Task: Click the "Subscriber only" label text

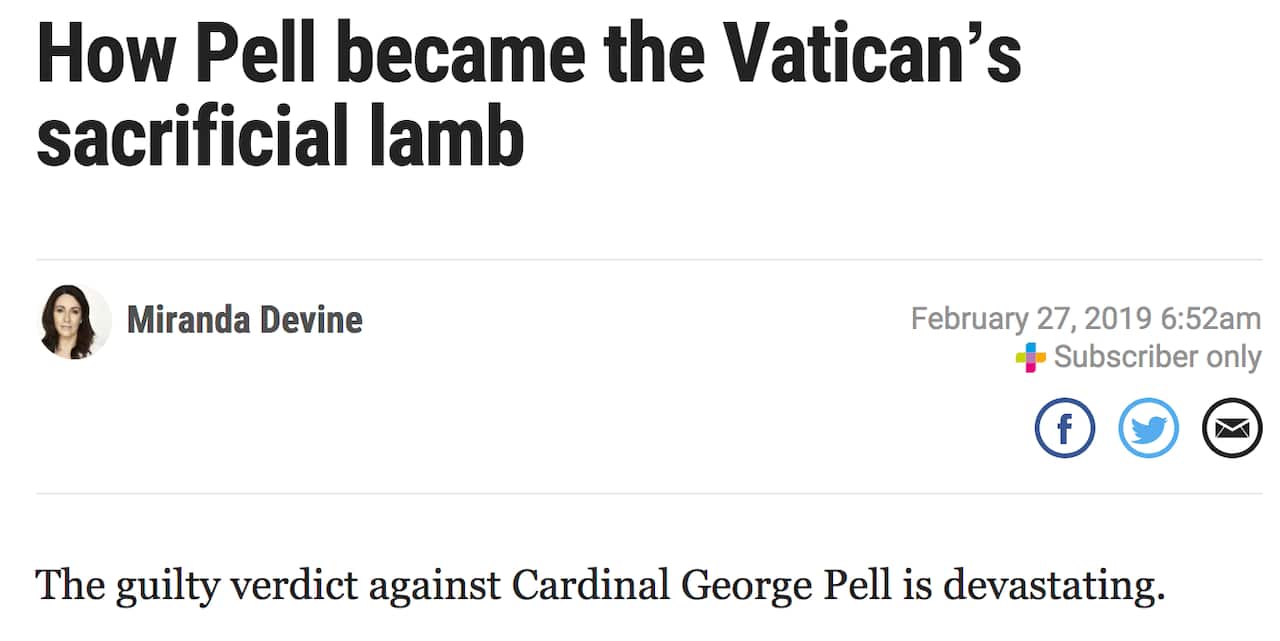Action: (x=1157, y=357)
